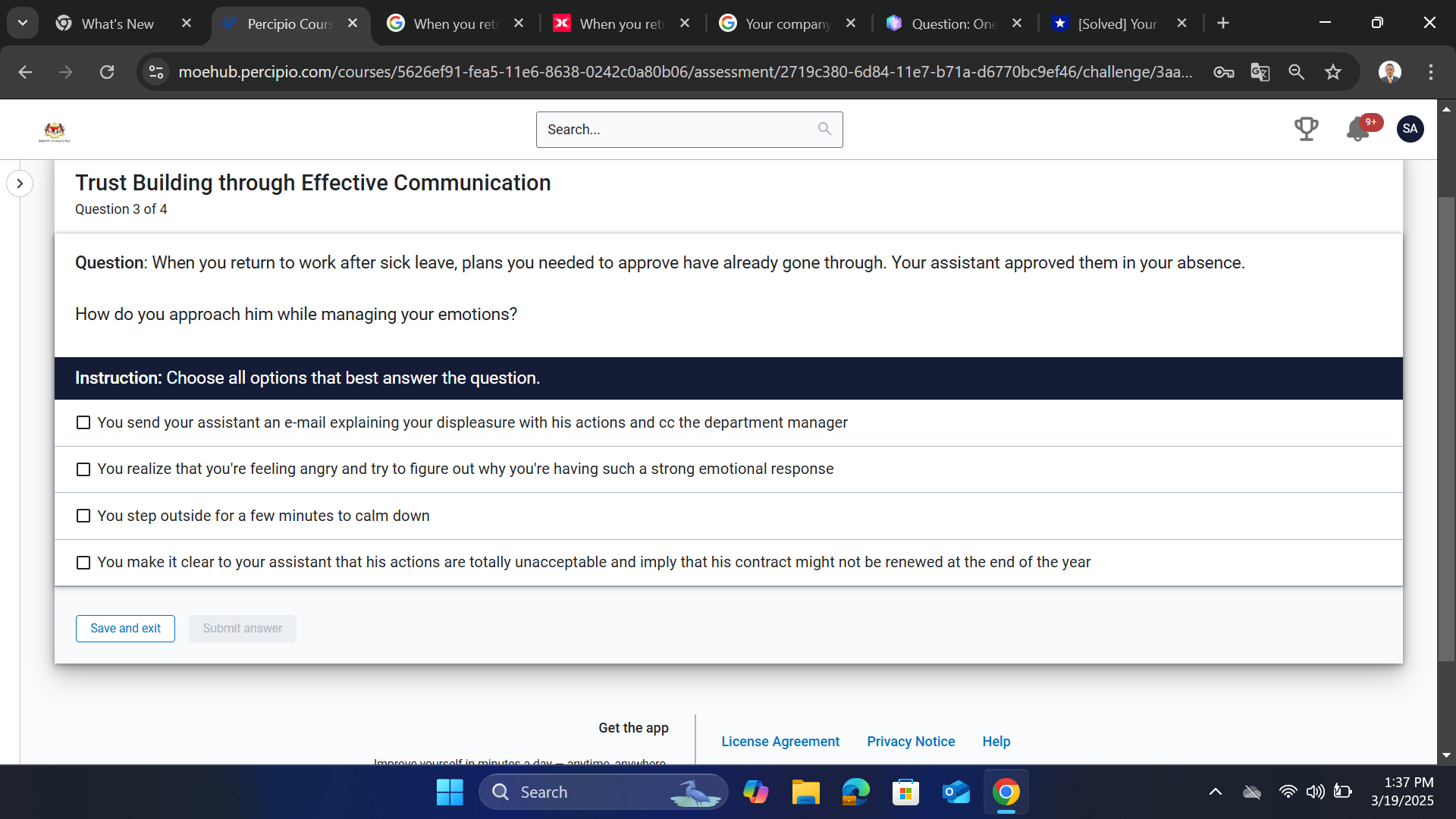
Task: Open the leaderboard trophy icon
Action: (1306, 129)
